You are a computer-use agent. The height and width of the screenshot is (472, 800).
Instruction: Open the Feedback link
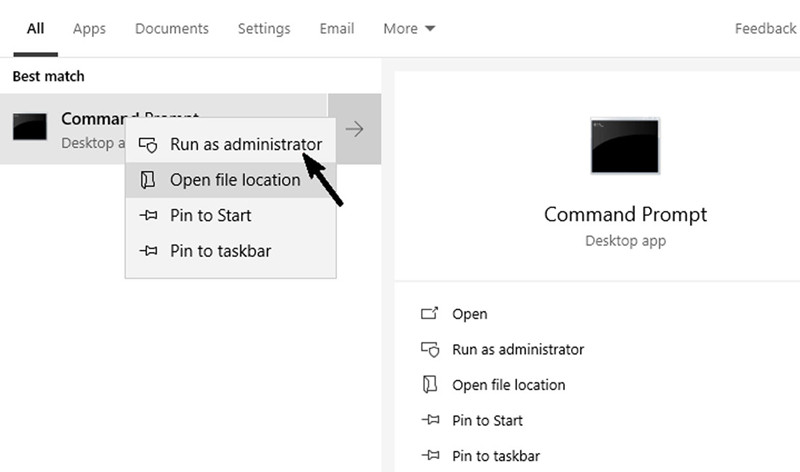(765, 29)
